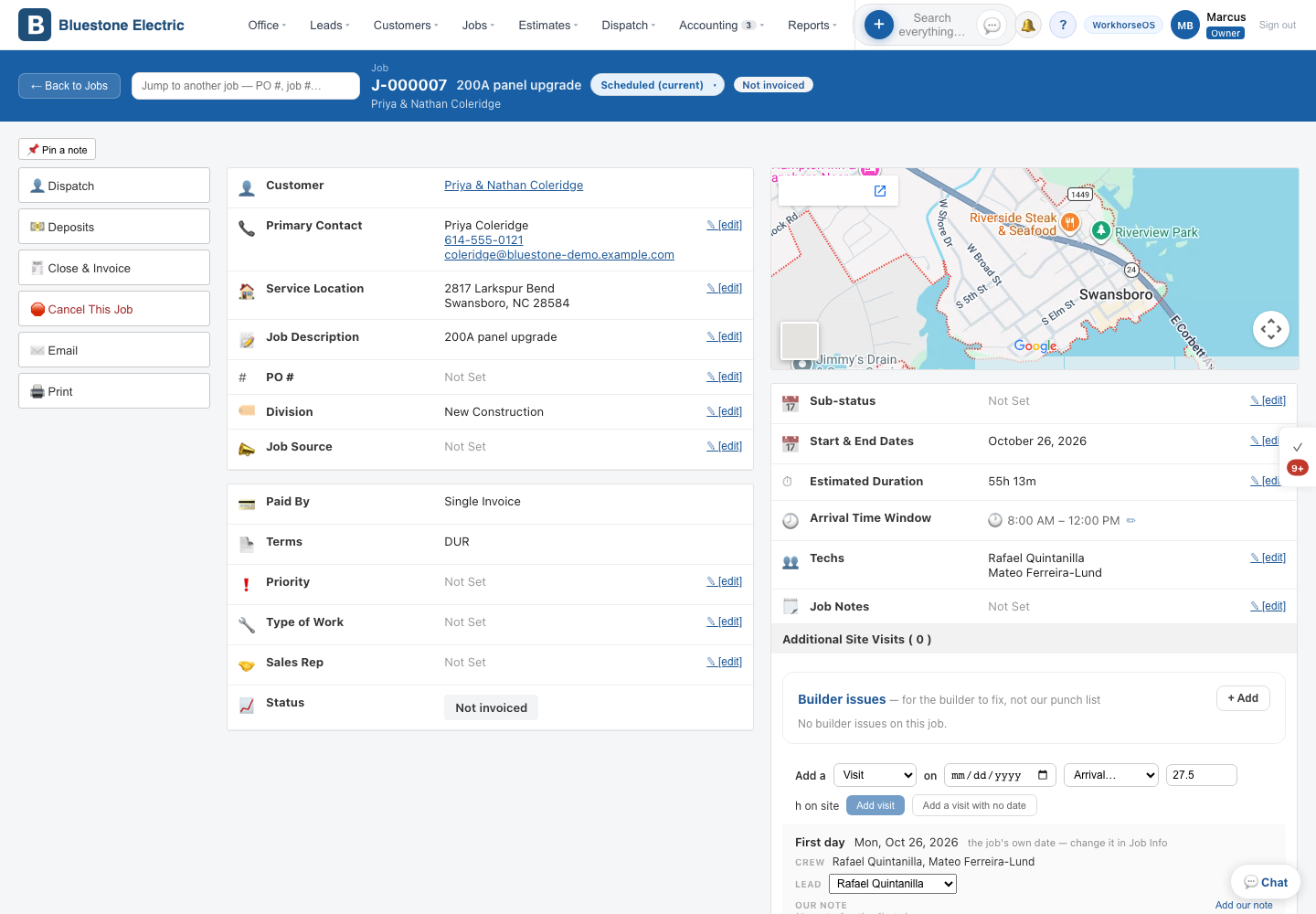Click the edit link for Job Description
The width and height of the screenshot is (1316, 914).
(725, 336)
